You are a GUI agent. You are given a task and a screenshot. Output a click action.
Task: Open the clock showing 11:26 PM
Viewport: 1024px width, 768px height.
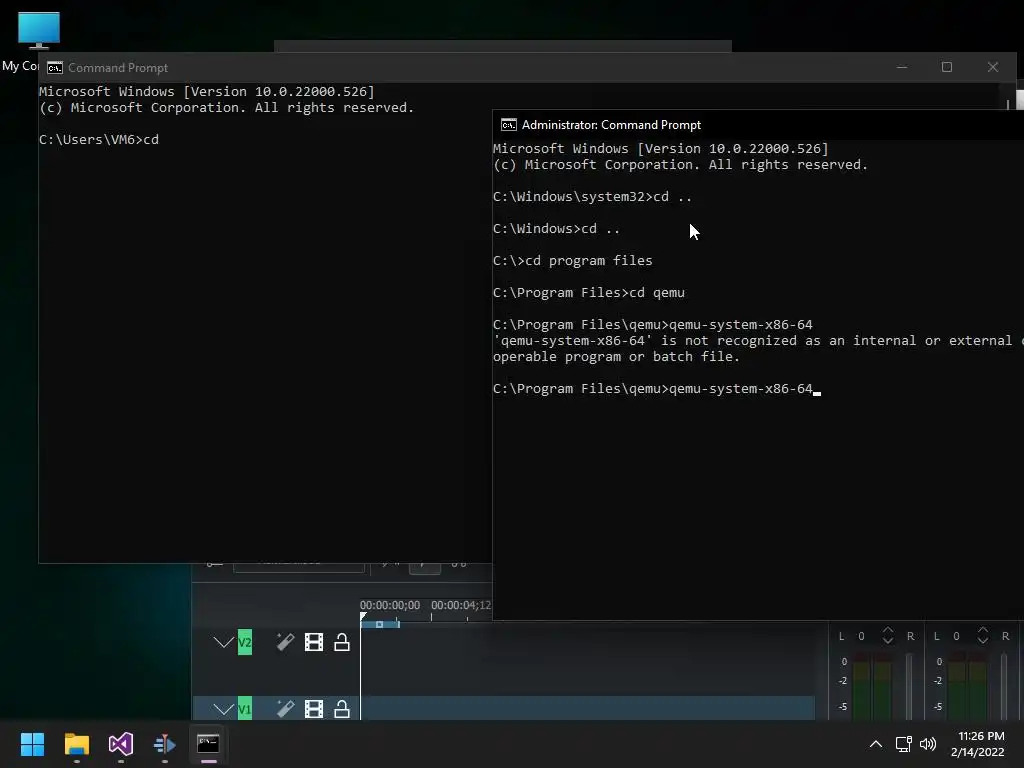978,744
